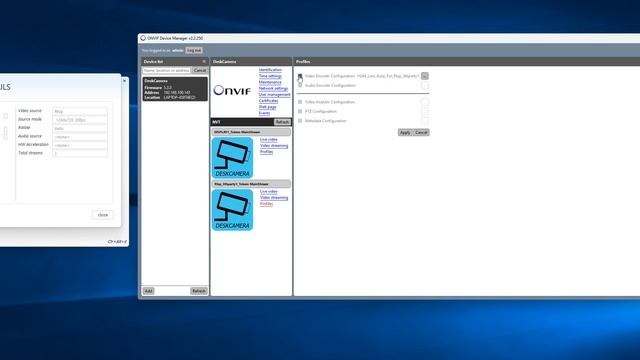Open Live video for Rtsp stream

click(269, 191)
